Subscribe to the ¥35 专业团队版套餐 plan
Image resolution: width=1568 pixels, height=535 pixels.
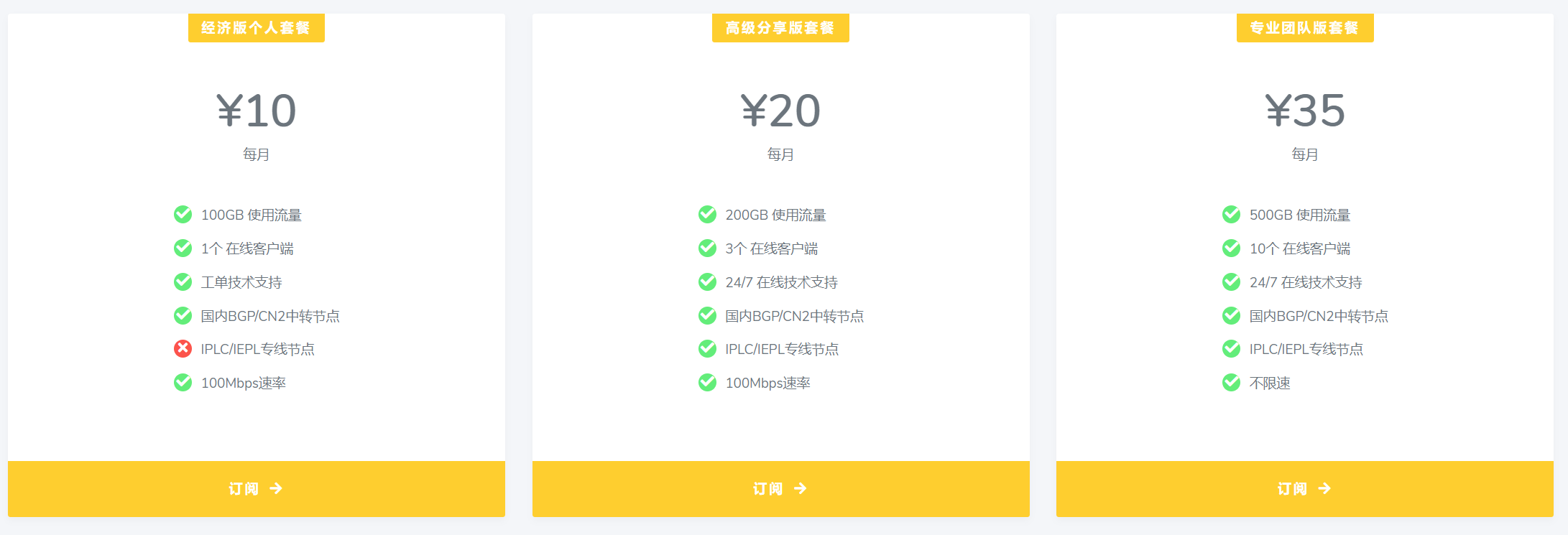pyautogui.click(x=1304, y=488)
